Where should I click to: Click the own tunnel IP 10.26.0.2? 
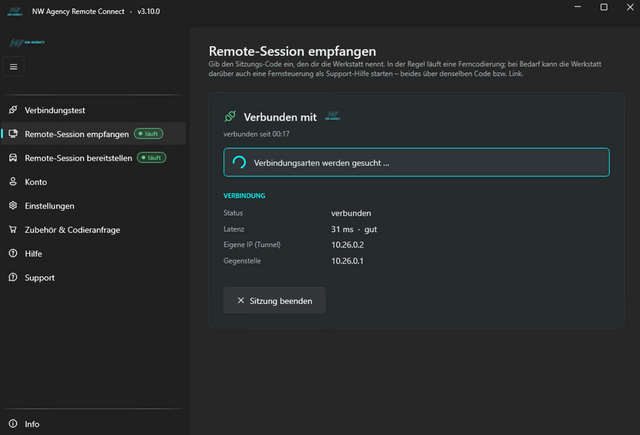[347, 245]
